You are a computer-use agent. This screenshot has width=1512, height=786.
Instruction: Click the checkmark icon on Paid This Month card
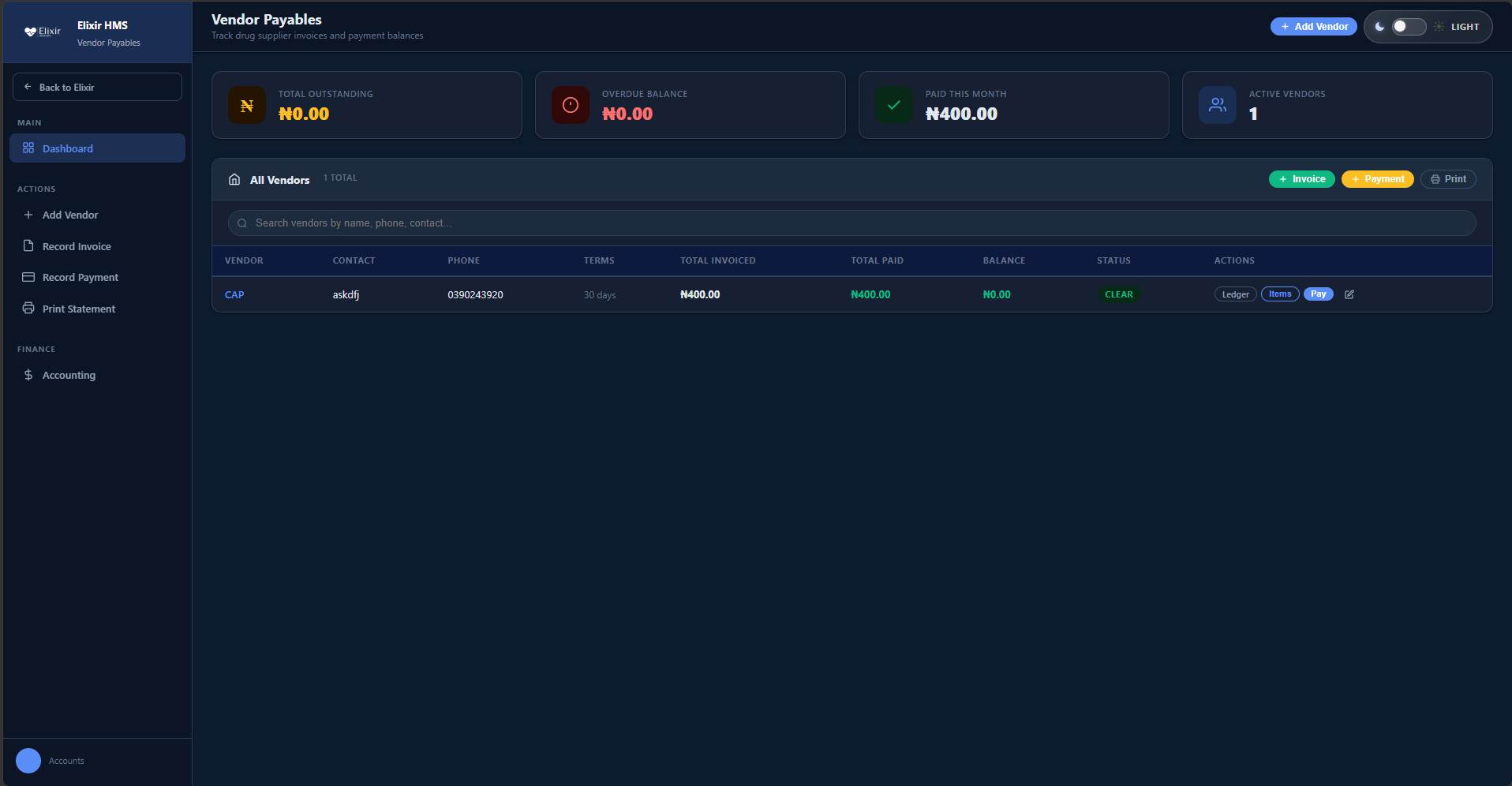coord(894,105)
